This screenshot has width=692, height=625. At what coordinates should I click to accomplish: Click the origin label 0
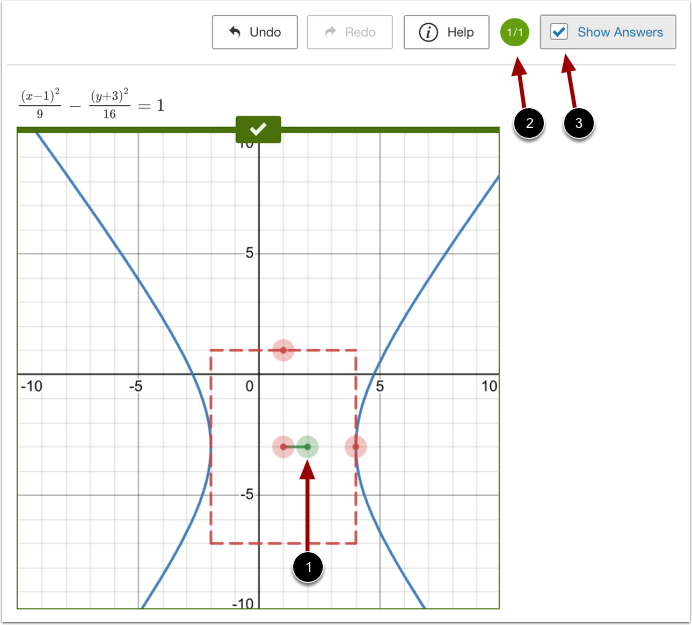[x=249, y=386]
